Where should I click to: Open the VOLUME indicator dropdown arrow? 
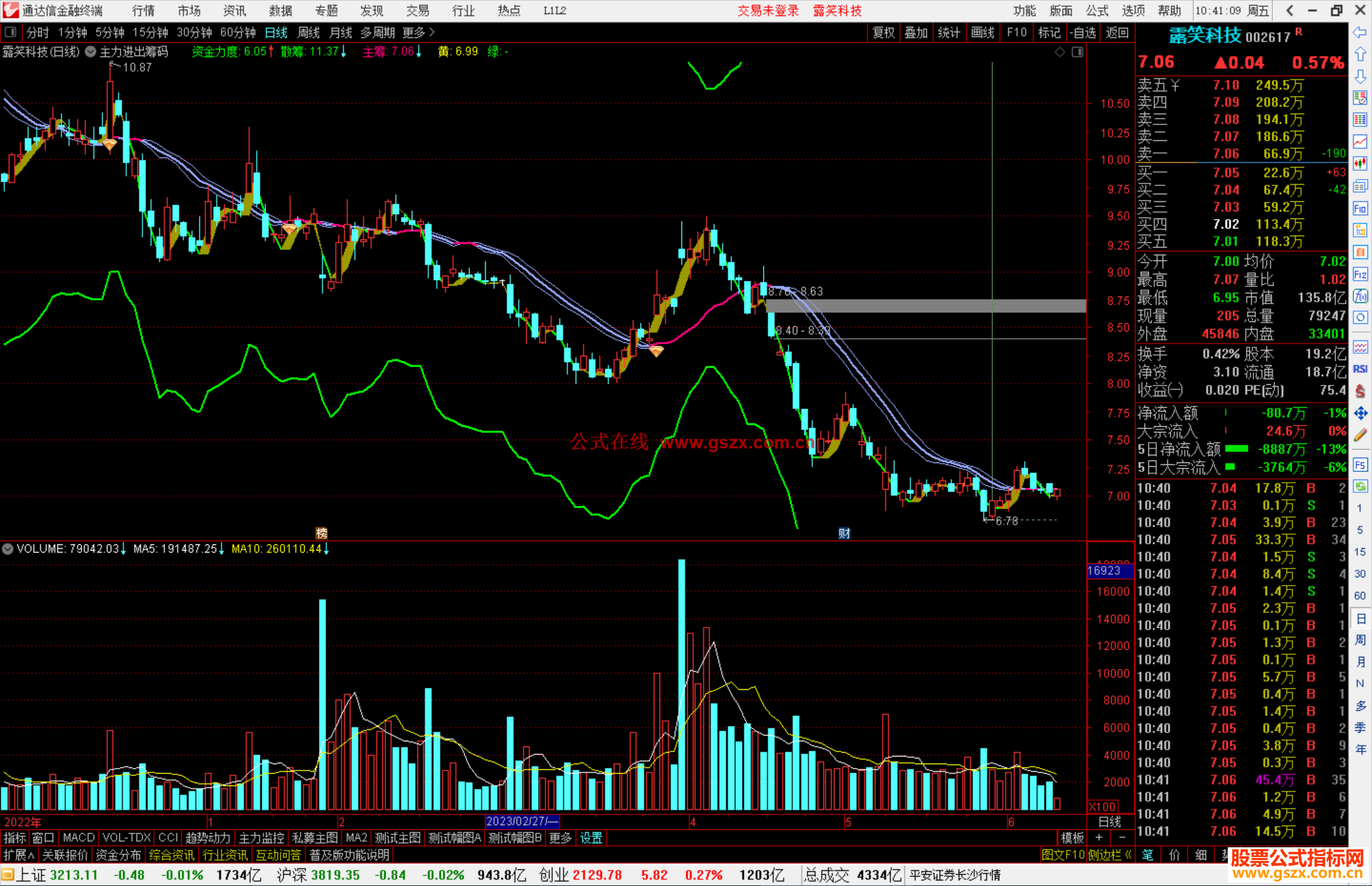pos(8,549)
